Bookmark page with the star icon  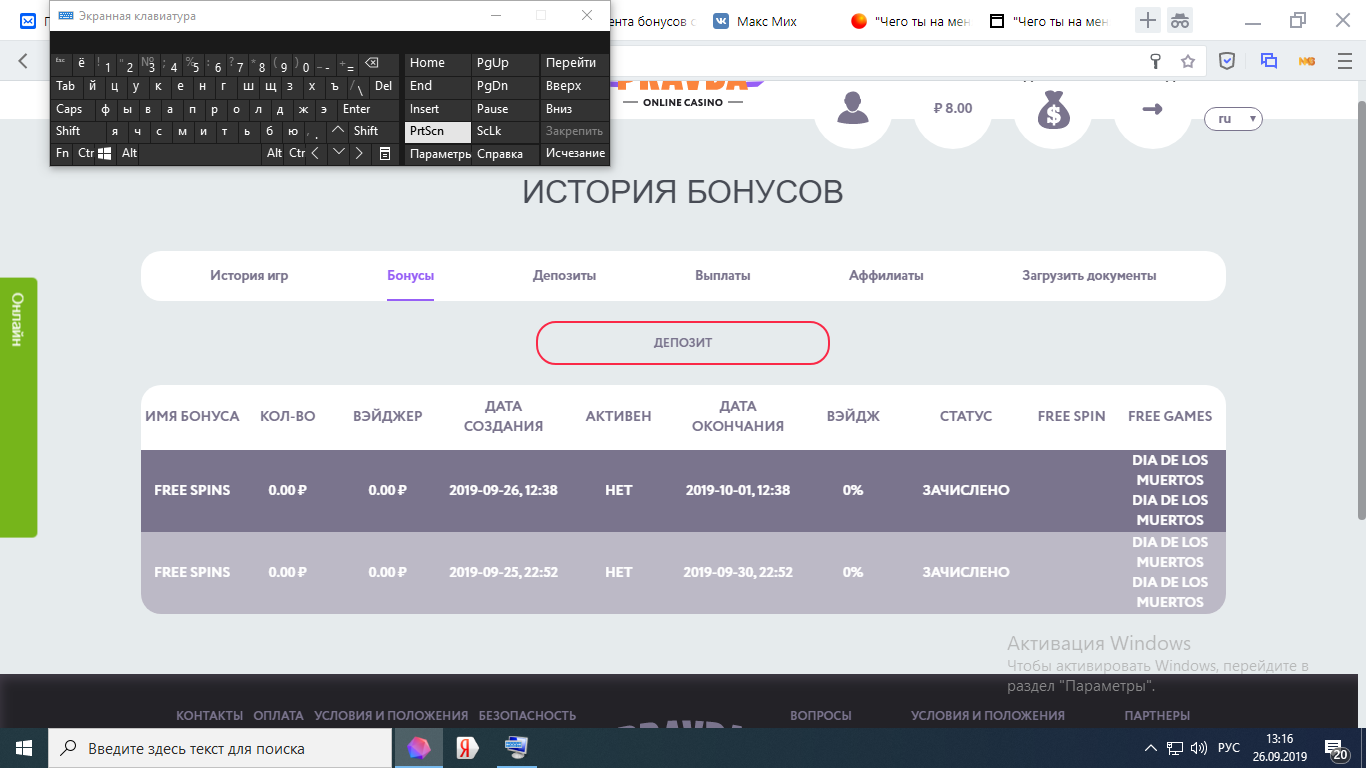[x=1188, y=60]
